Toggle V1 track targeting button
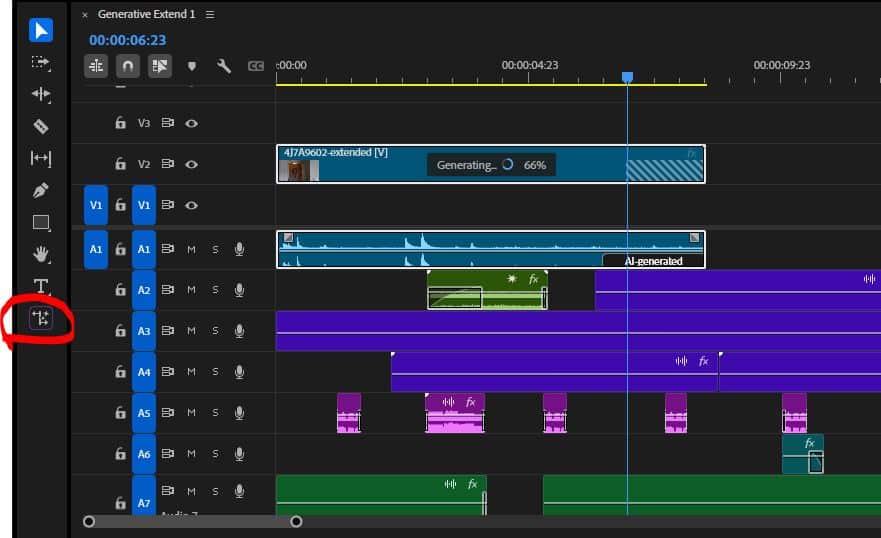The width and height of the screenshot is (881, 538). [x=144, y=205]
